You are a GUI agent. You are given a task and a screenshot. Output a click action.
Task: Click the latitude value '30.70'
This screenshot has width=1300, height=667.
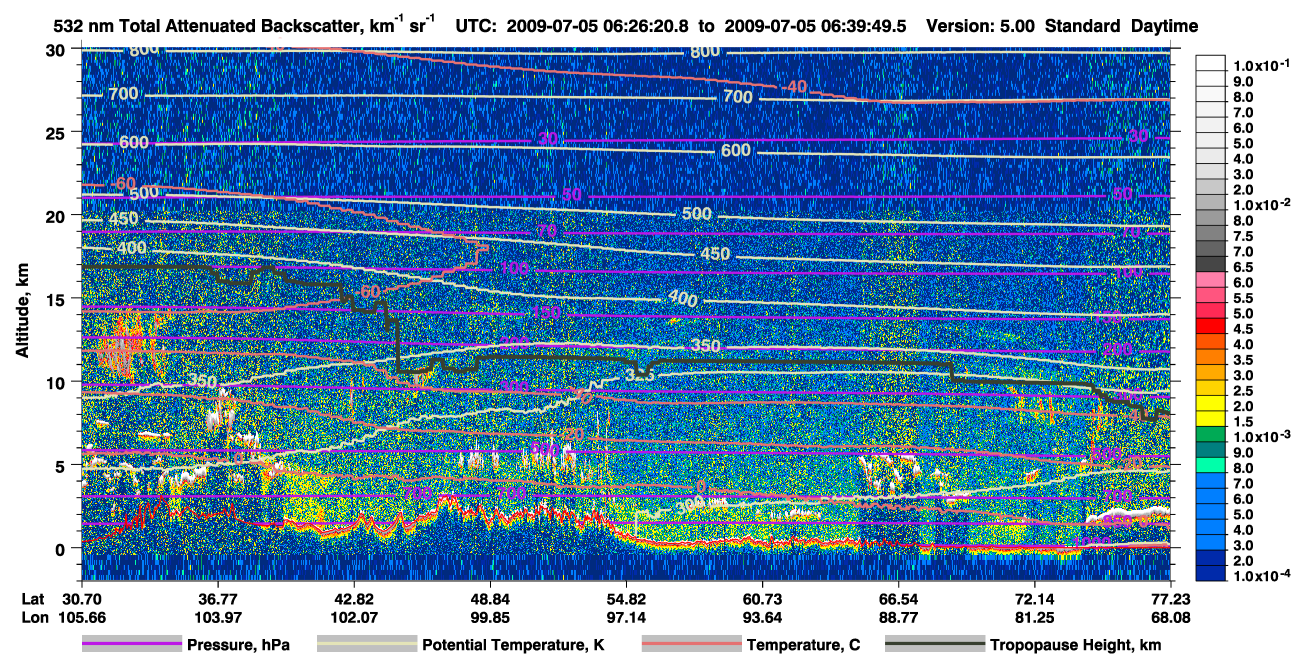[x=80, y=598]
